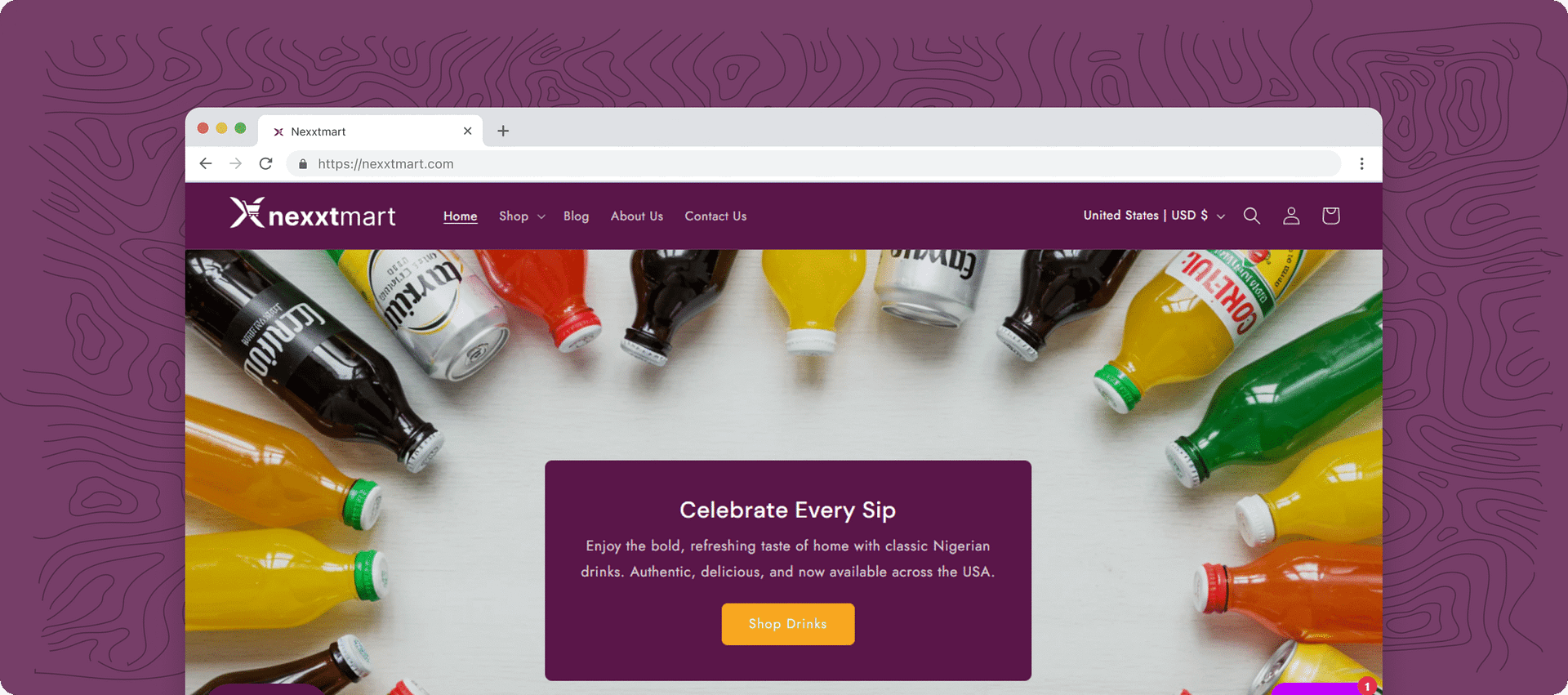Click the site lock security icon

tap(303, 164)
